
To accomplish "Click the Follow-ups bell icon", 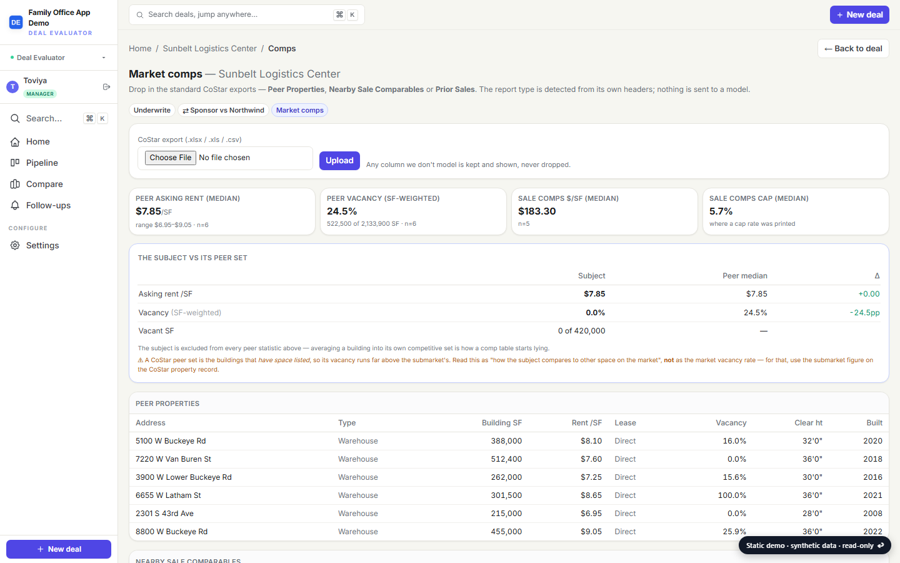I will tap(15, 205).
